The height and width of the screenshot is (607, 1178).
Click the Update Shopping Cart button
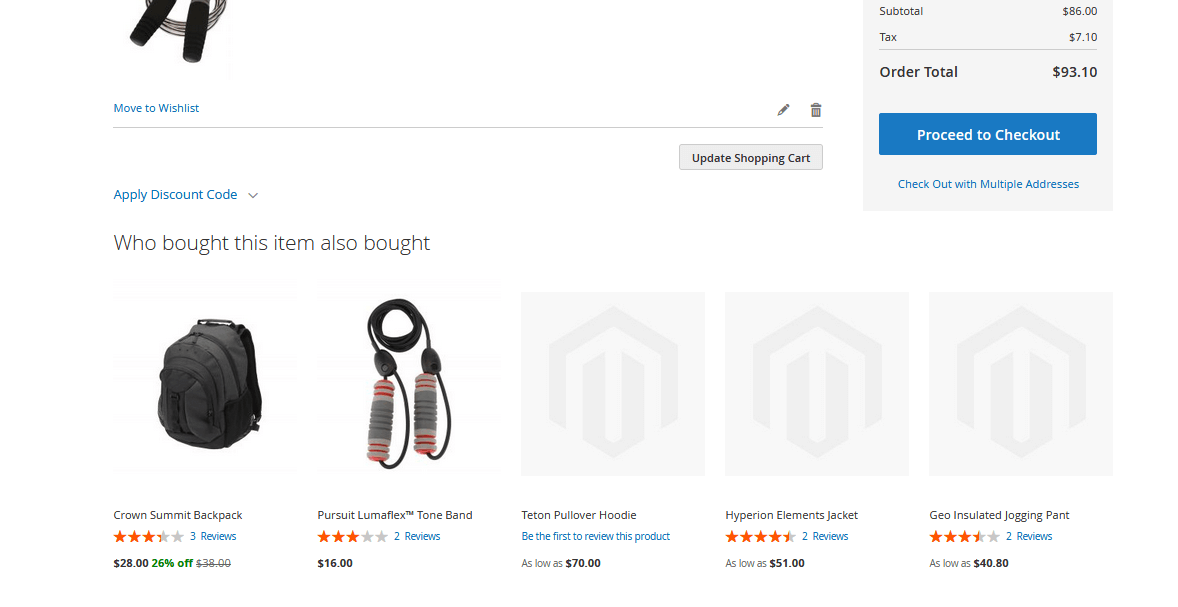click(x=750, y=158)
